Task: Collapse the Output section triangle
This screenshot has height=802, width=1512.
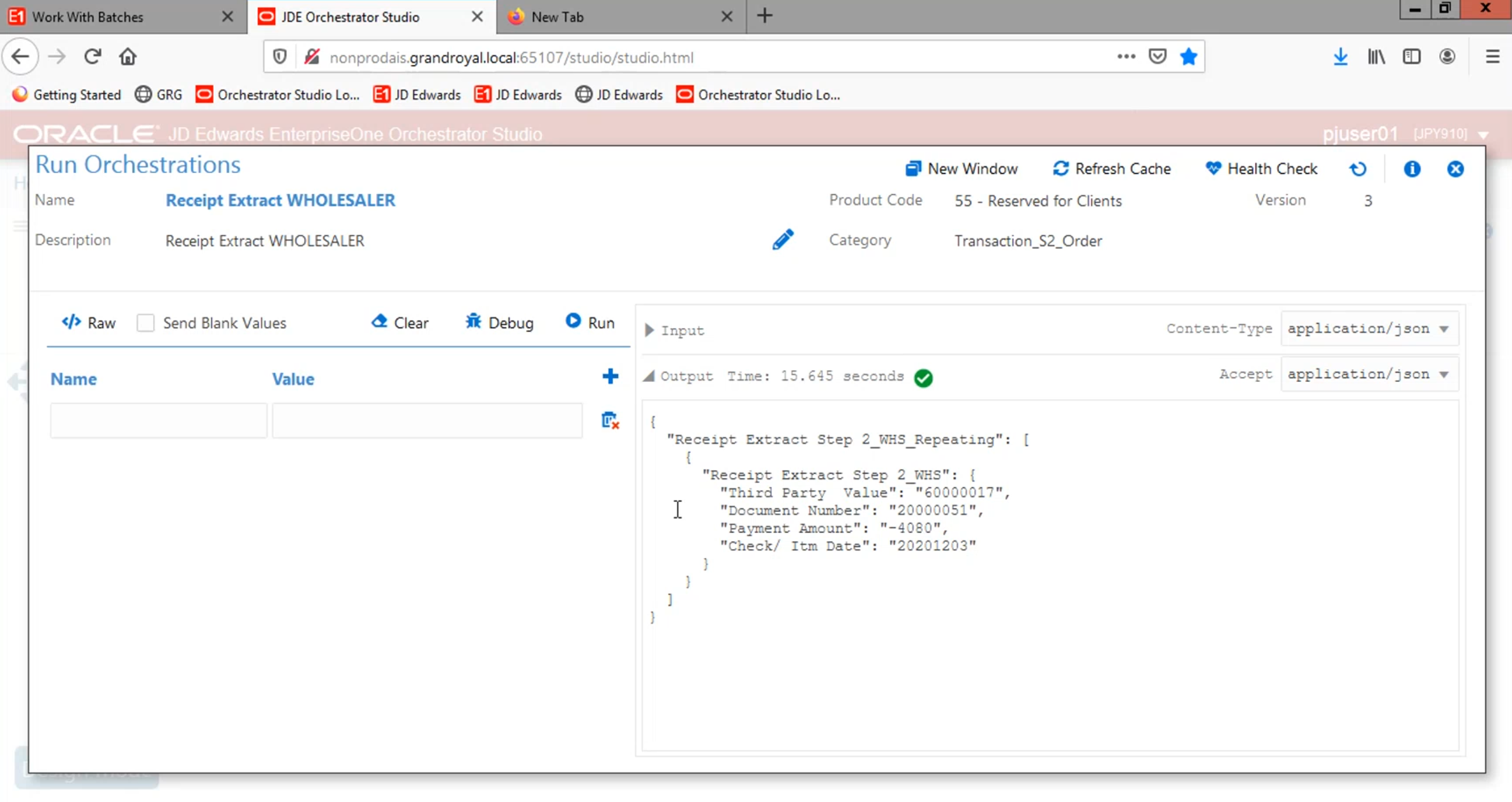Action: pyautogui.click(x=649, y=376)
